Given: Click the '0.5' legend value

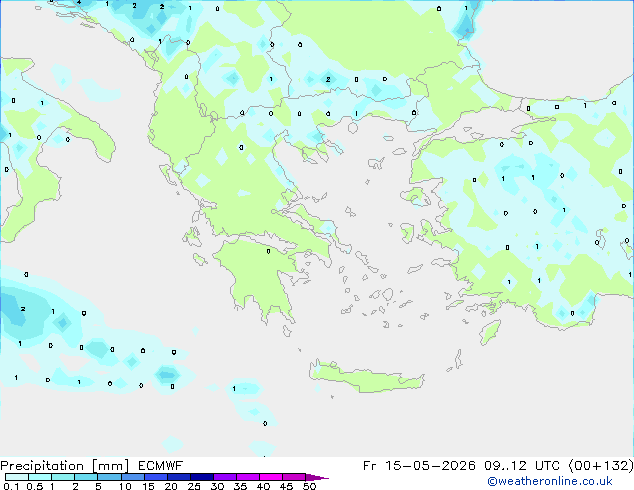Looking at the screenshot, I should point(35,486).
